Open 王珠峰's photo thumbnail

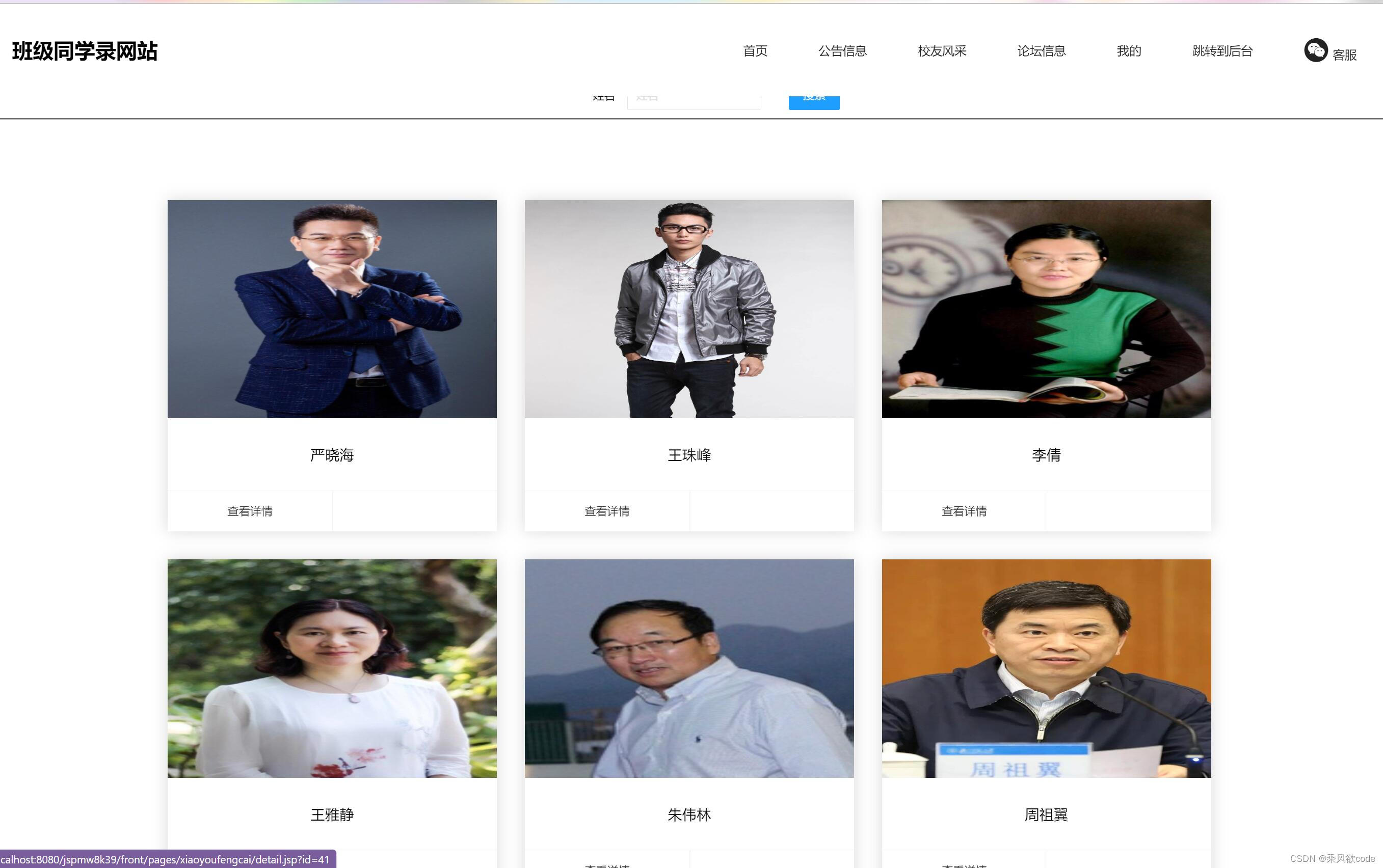click(x=689, y=308)
